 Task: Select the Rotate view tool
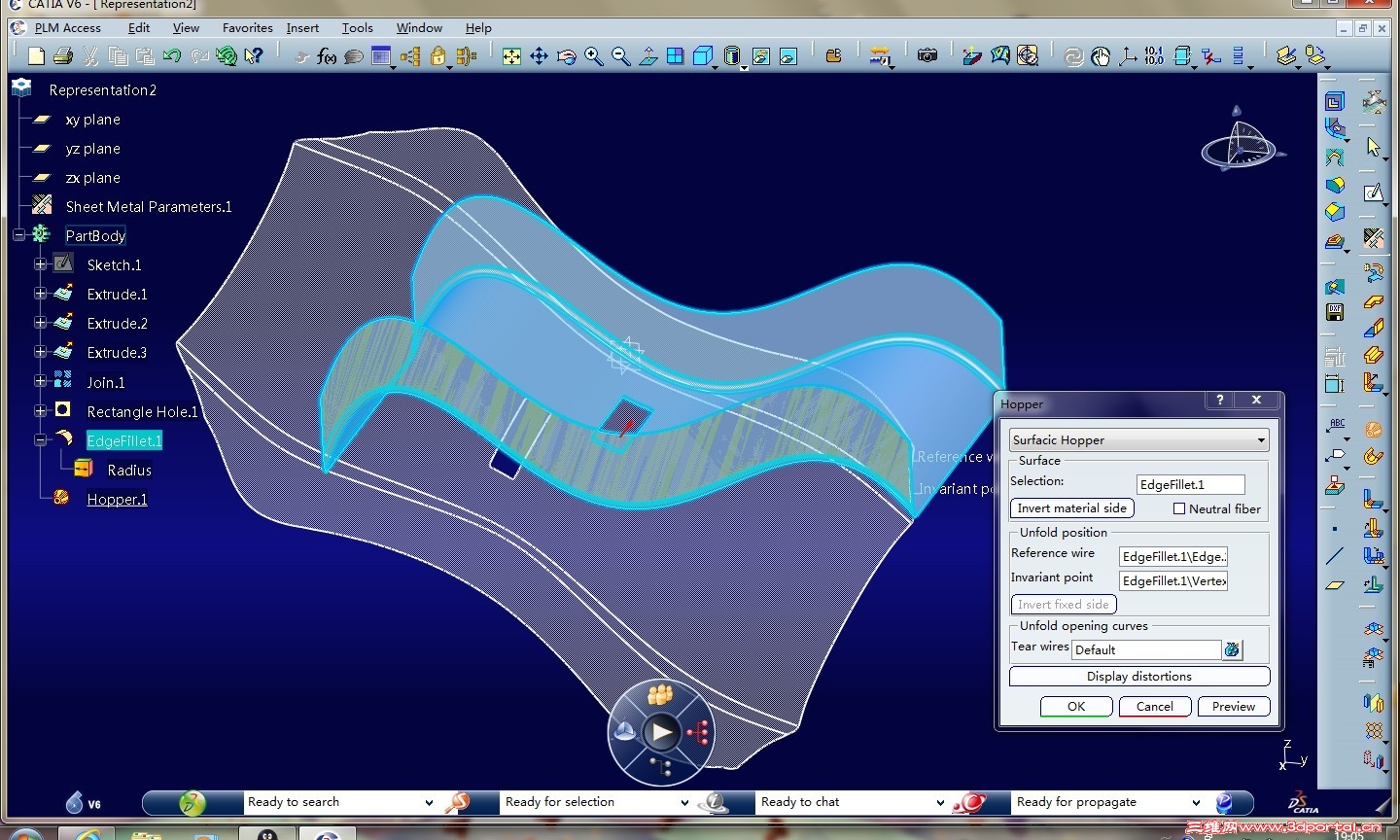pos(566,56)
